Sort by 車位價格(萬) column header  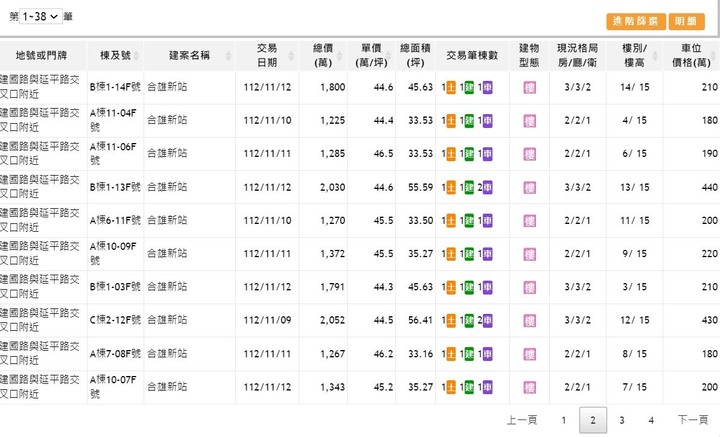pos(696,54)
